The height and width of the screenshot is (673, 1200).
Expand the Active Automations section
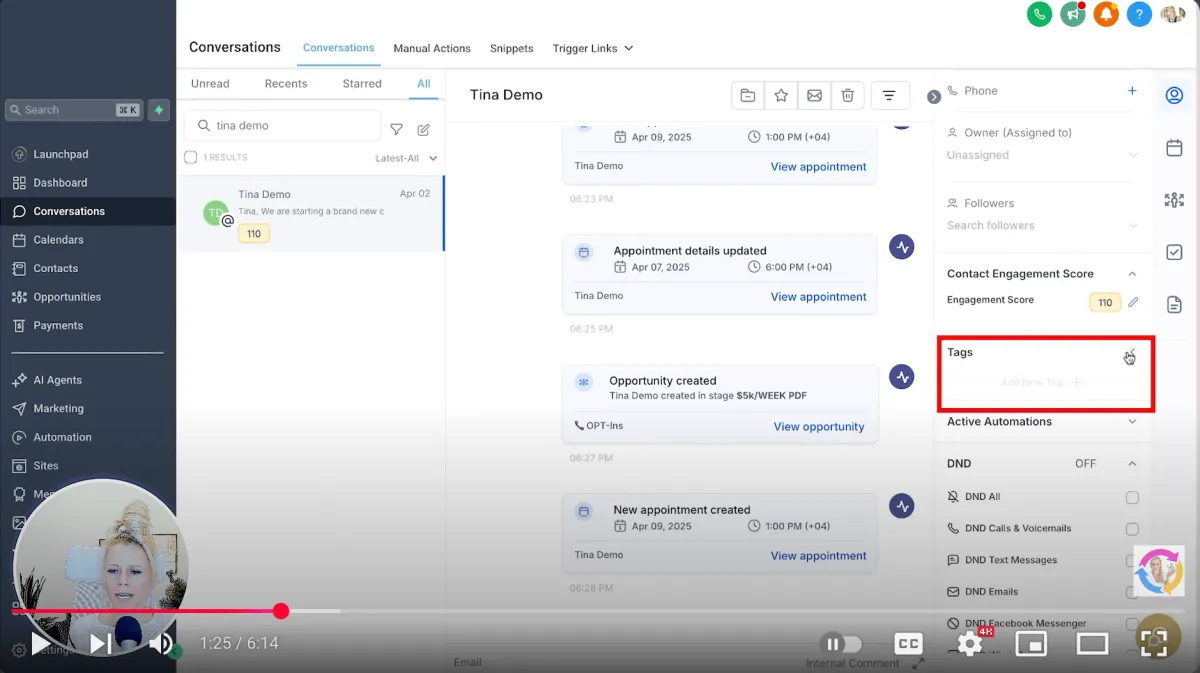pyautogui.click(x=1132, y=422)
